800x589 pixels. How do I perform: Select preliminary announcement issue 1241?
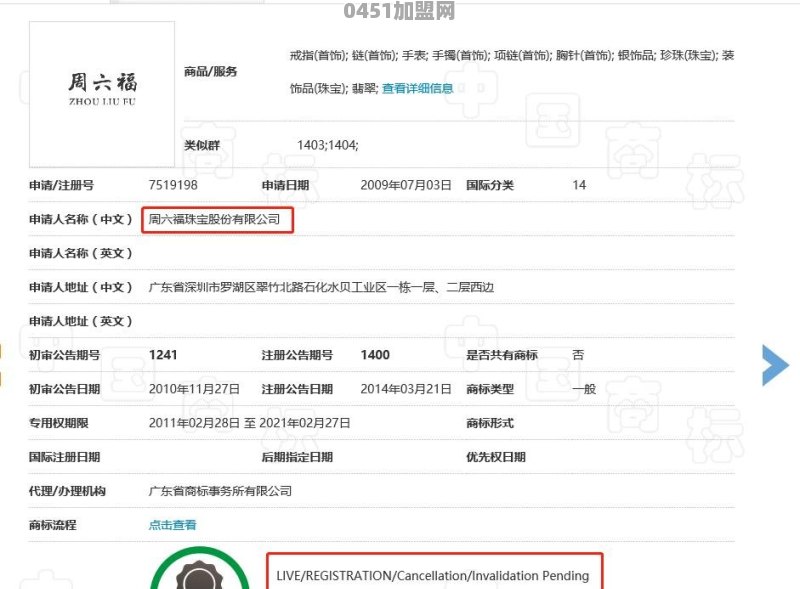coord(163,355)
